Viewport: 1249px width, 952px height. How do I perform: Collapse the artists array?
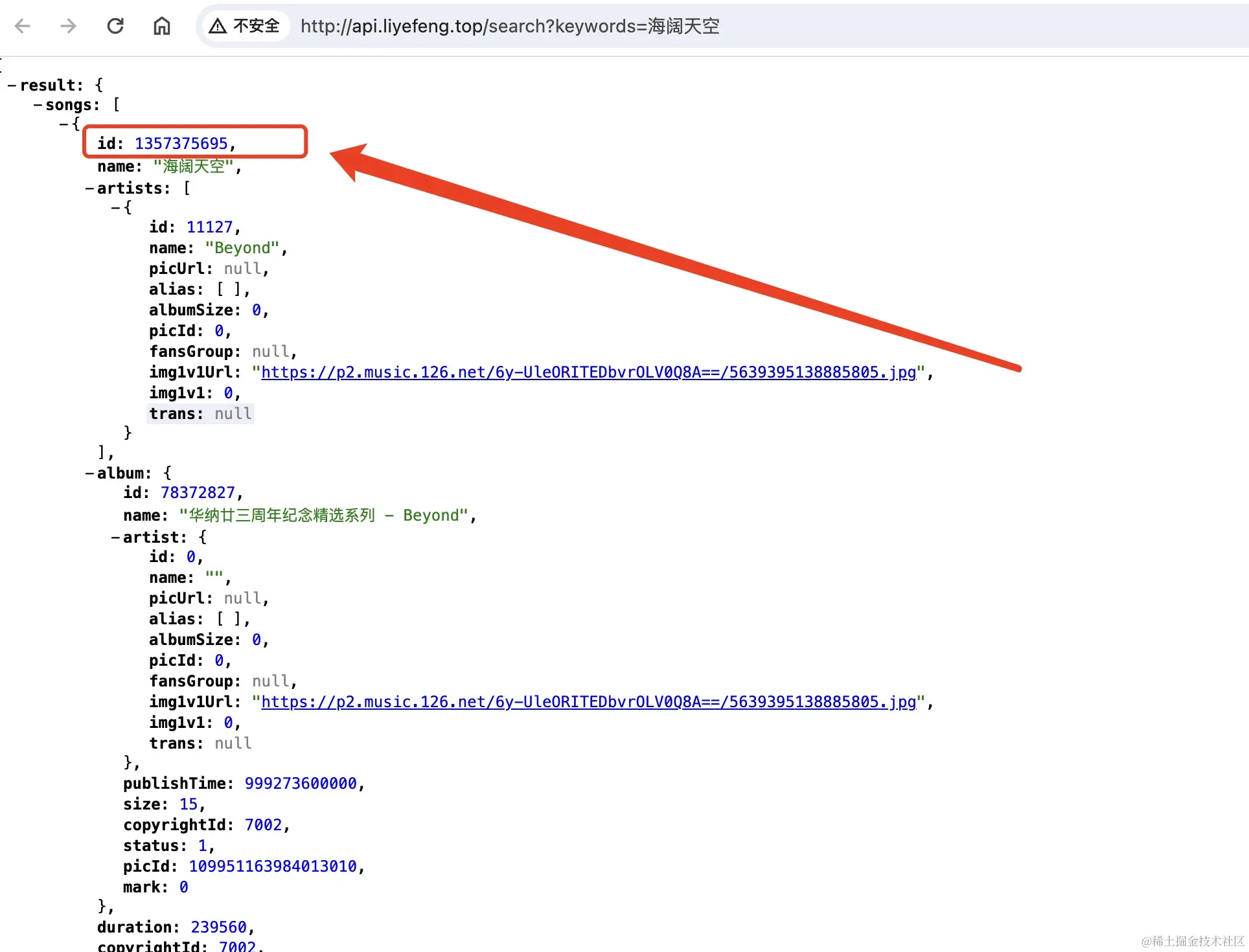tap(89, 188)
